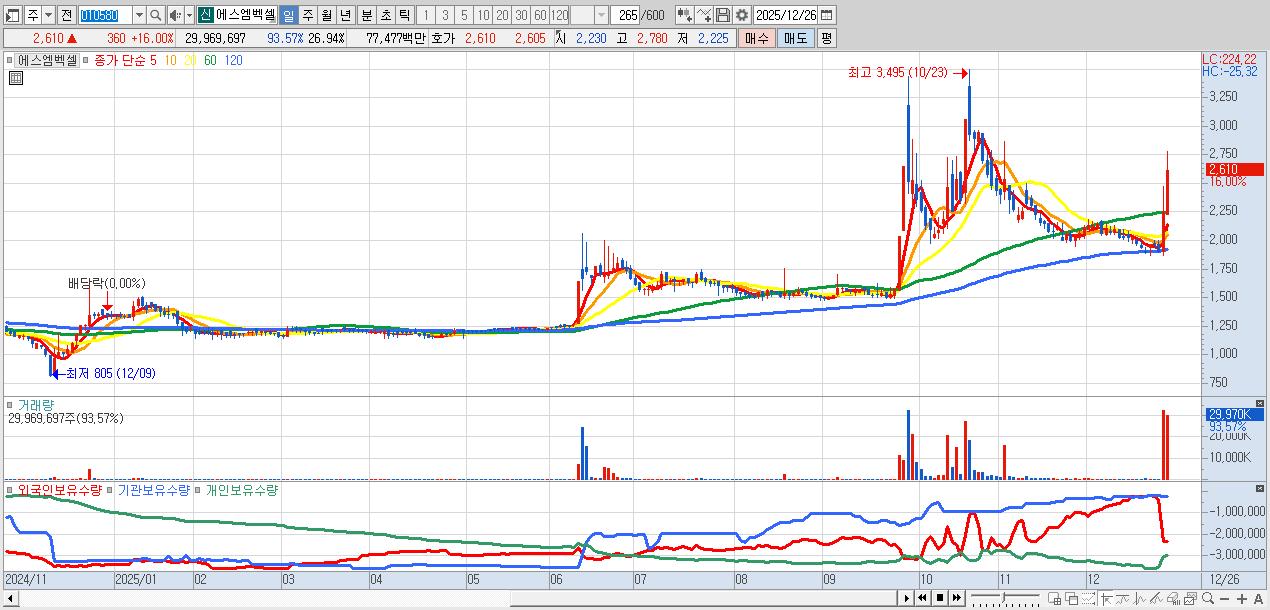
Task: Click the add candlestick chart icon
Action: [684, 15]
